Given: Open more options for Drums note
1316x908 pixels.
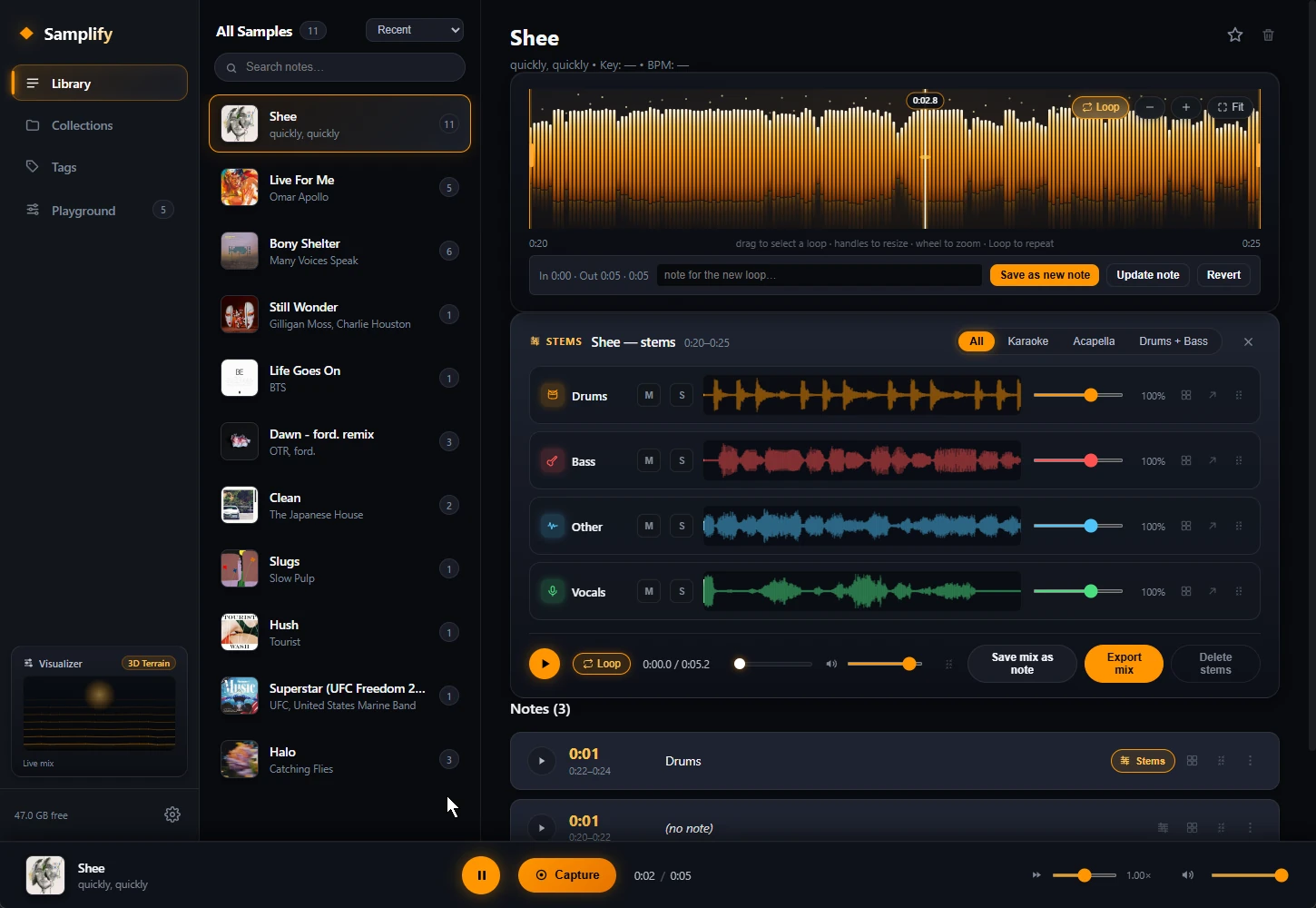Looking at the screenshot, I should click(1250, 761).
